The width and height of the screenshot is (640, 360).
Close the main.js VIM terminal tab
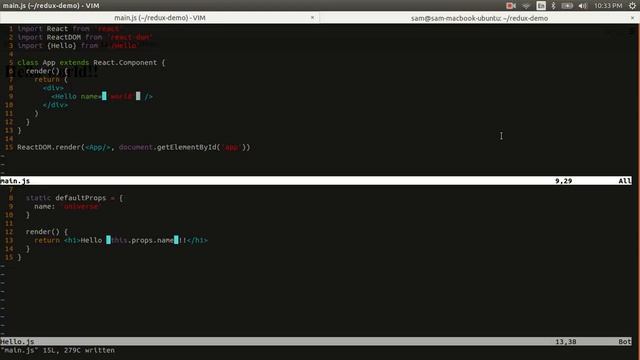[312, 18]
